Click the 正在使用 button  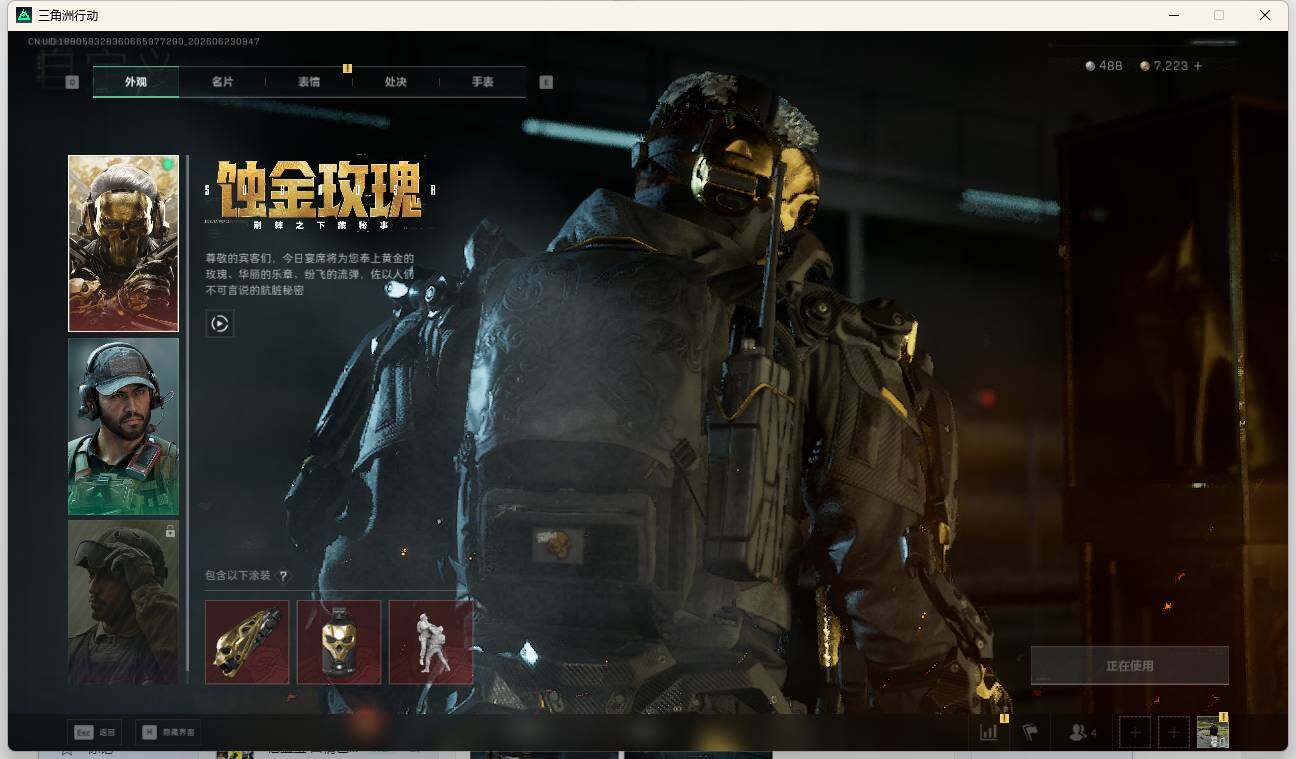click(1130, 665)
